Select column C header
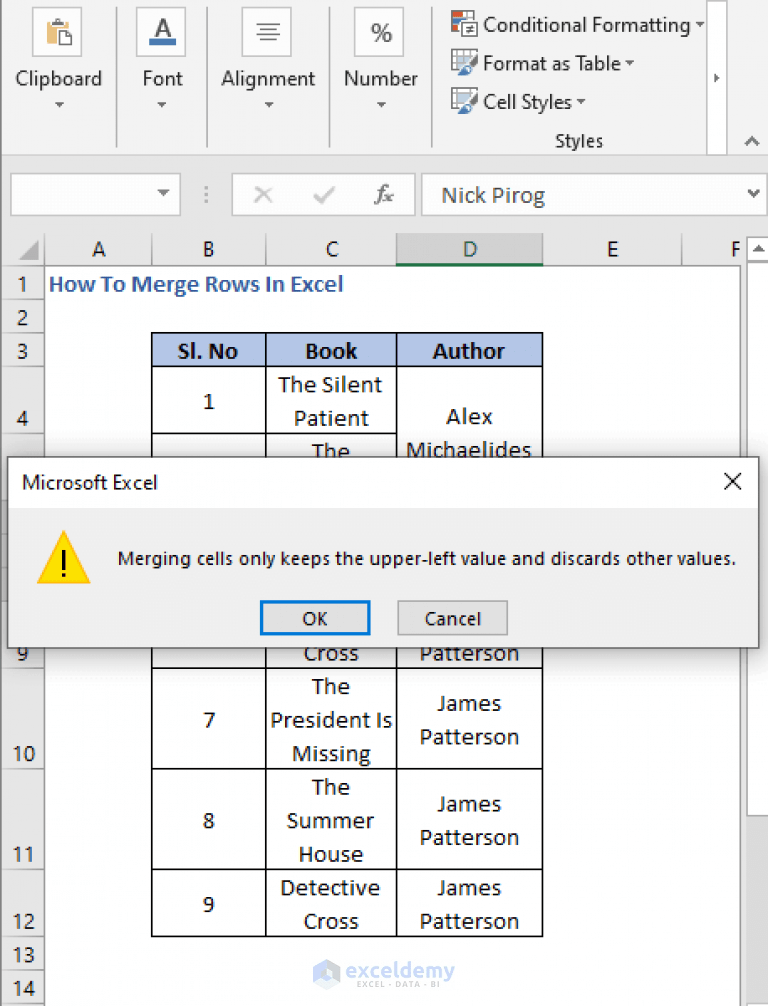Viewport: 768px width, 1006px height. 331,249
